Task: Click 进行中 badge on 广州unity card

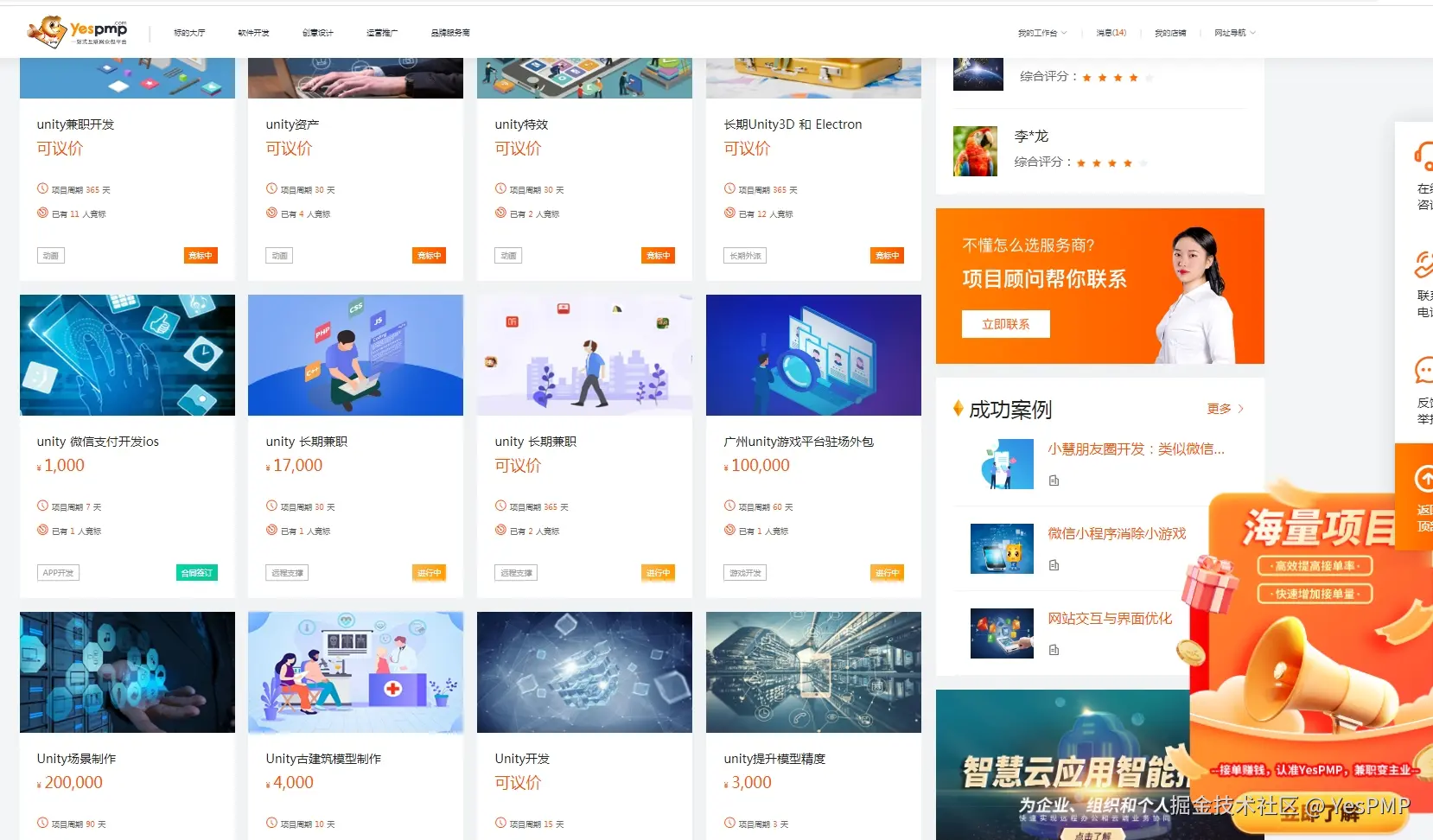Action: (x=888, y=573)
